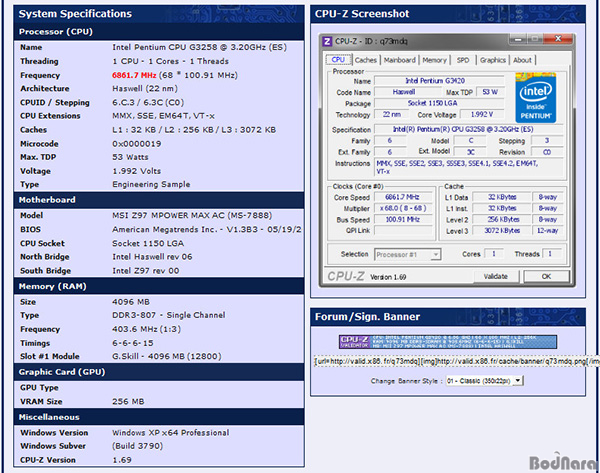The image size is (600, 473).
Task: Click the Name field showing Intel Pentium G3420
Action: (439, 81)
